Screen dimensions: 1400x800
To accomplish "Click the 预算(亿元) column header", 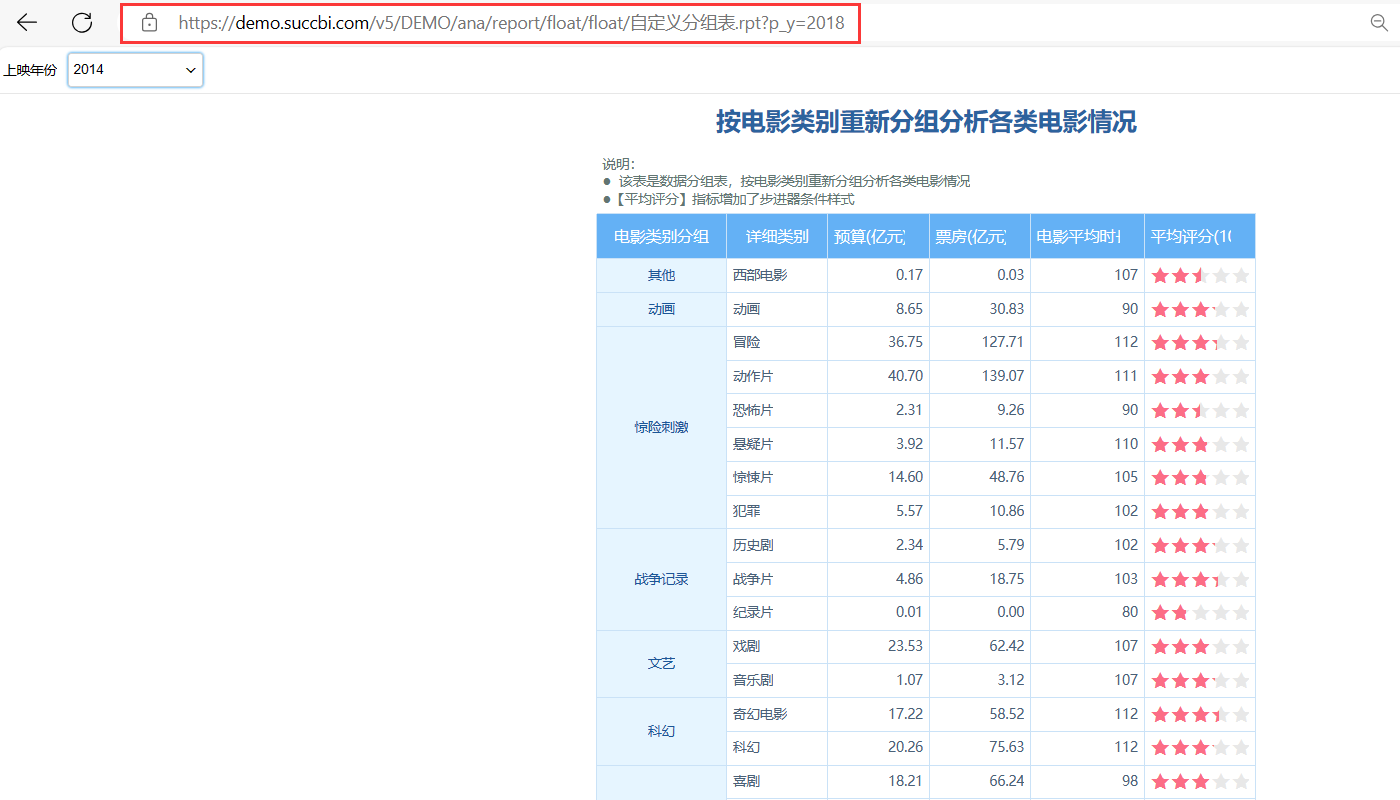I will point(870,237).
